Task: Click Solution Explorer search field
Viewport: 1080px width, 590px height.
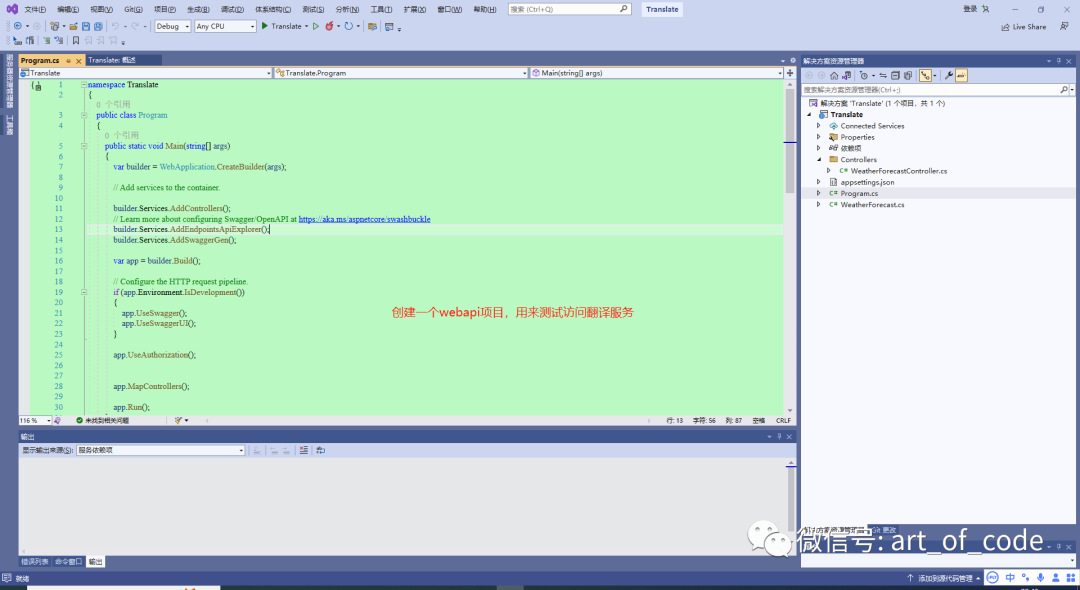Action: pyautogui.click(x=931, y=89)
